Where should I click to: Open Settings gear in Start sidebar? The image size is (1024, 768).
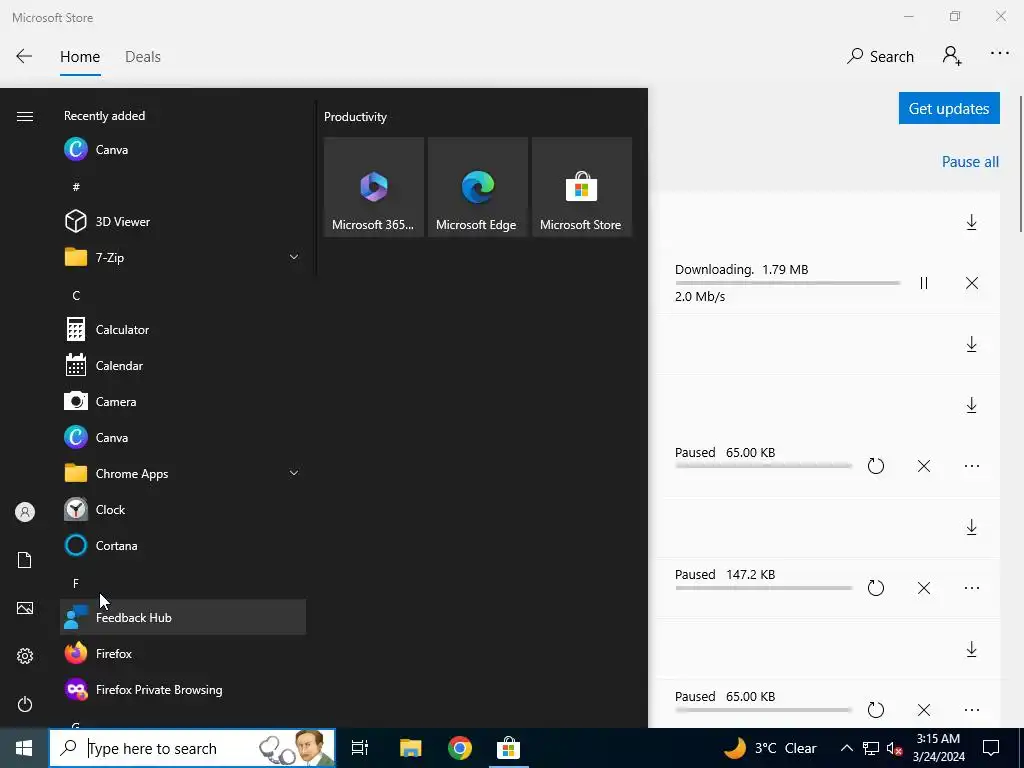click(25, 656)
